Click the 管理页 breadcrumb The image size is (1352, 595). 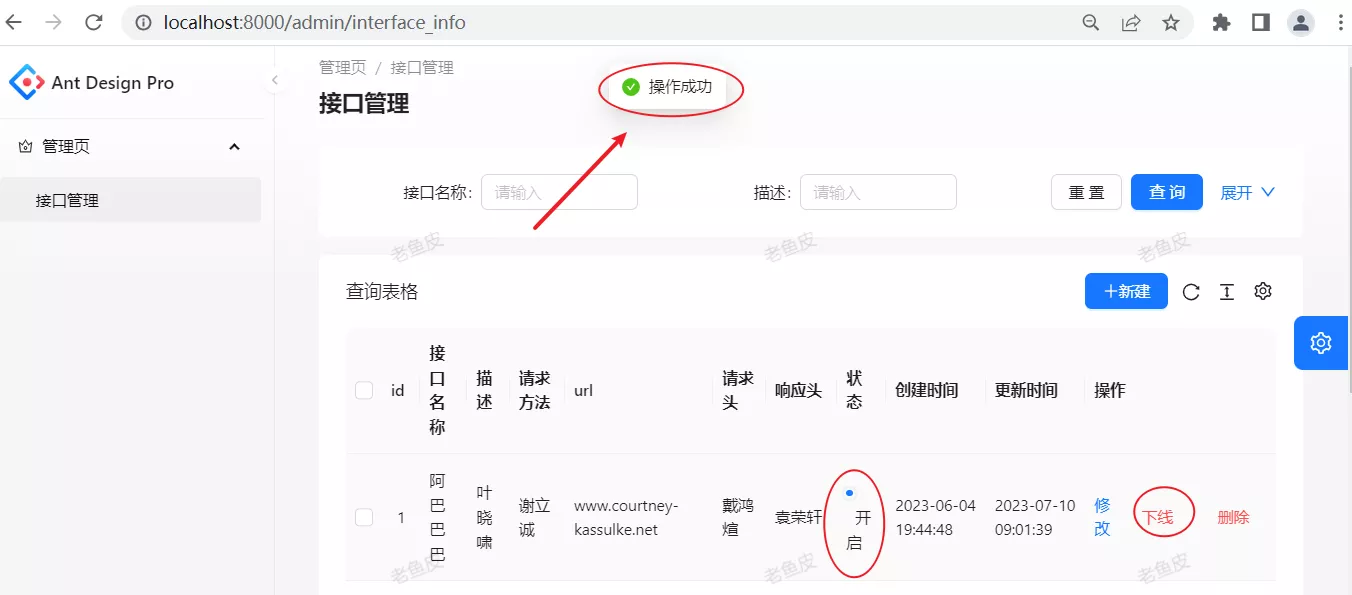342,67
